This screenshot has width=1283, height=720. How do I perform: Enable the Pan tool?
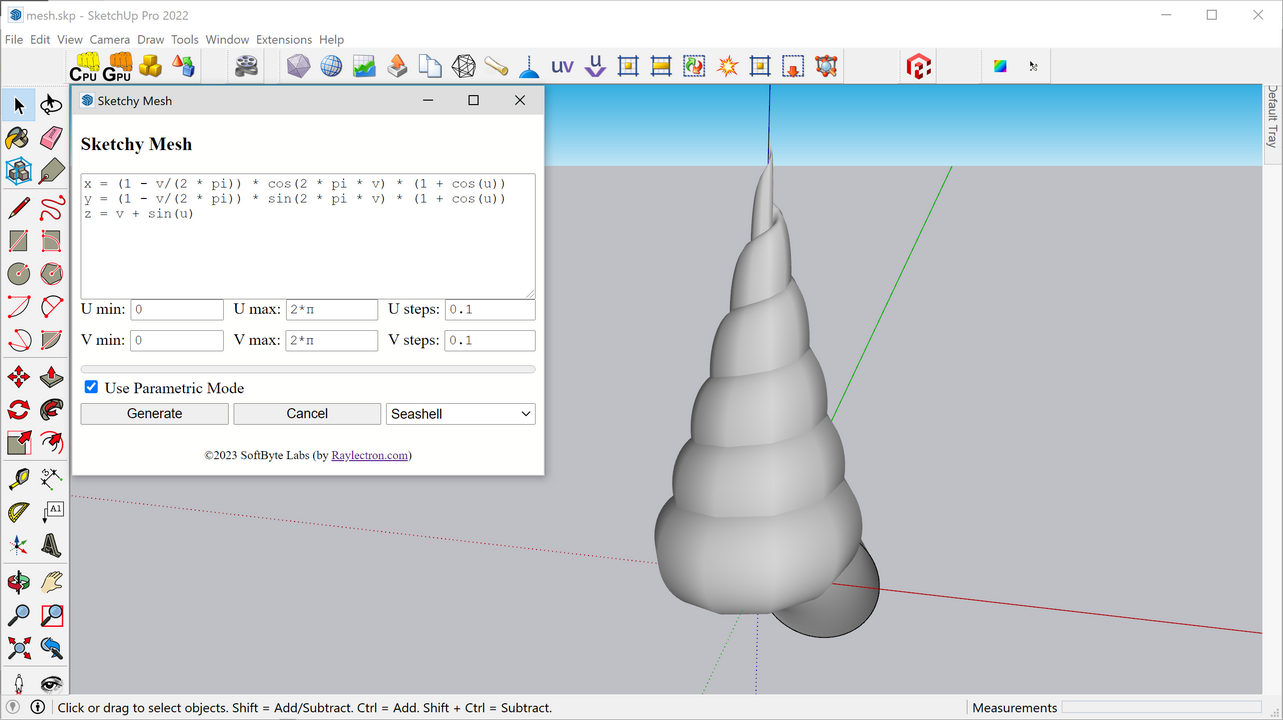(x=51, y=581)
